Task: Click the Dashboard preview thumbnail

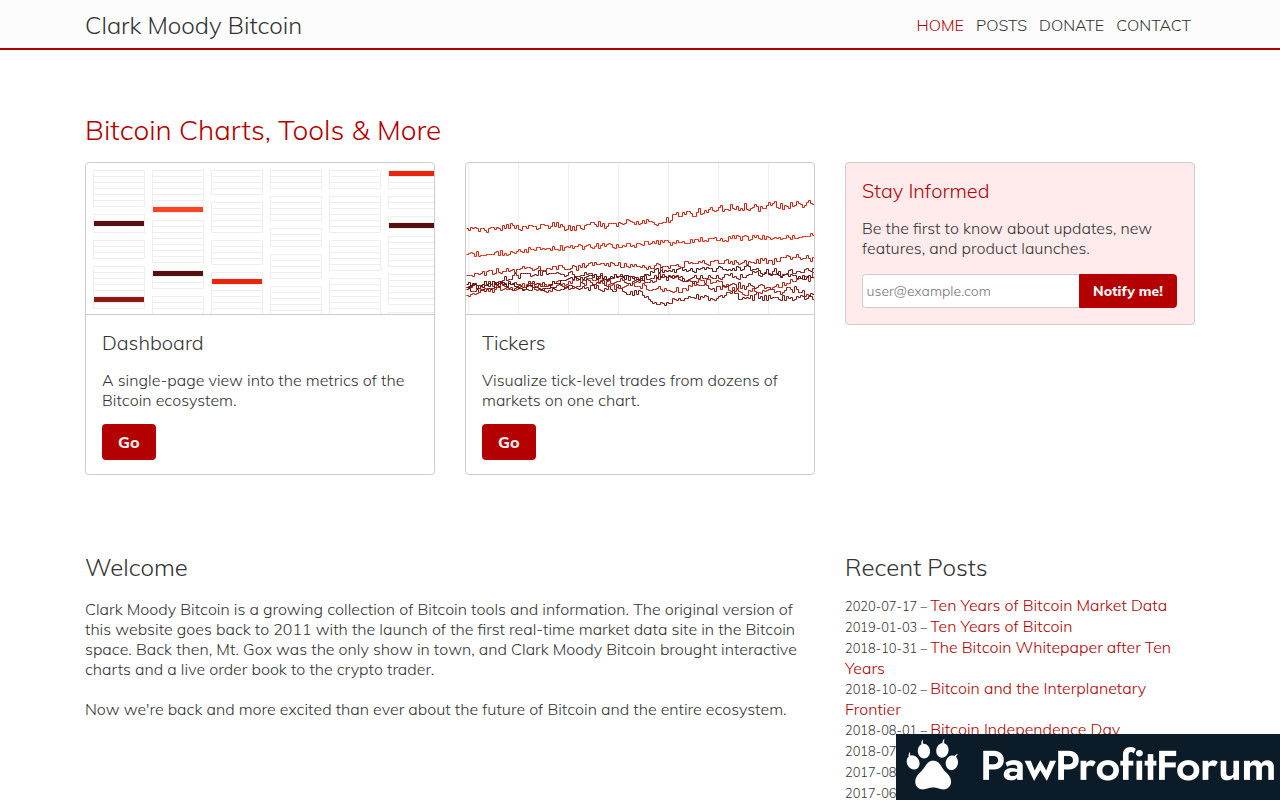Action: pyautogui.click(x=260, y=239)
